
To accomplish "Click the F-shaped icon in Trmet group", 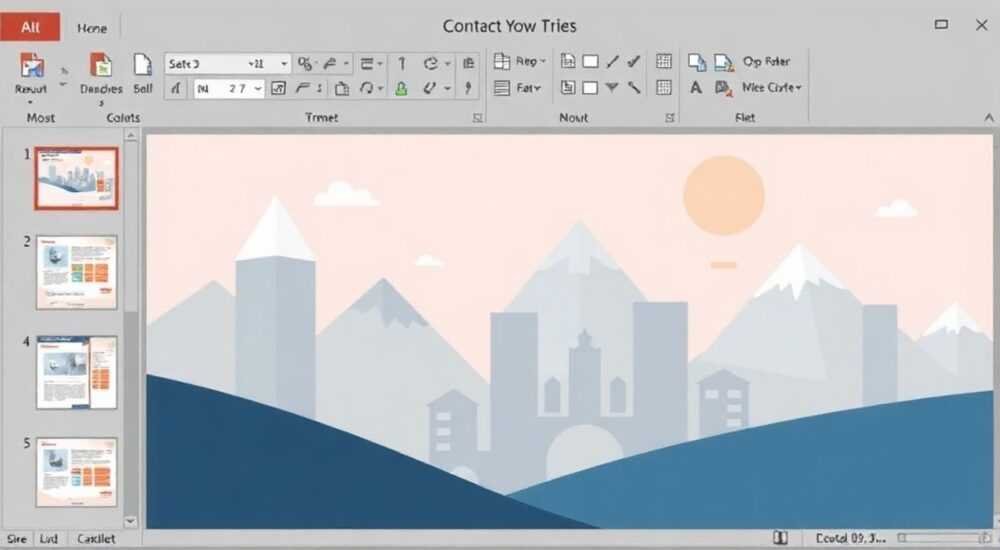I will tap(303, 88).
